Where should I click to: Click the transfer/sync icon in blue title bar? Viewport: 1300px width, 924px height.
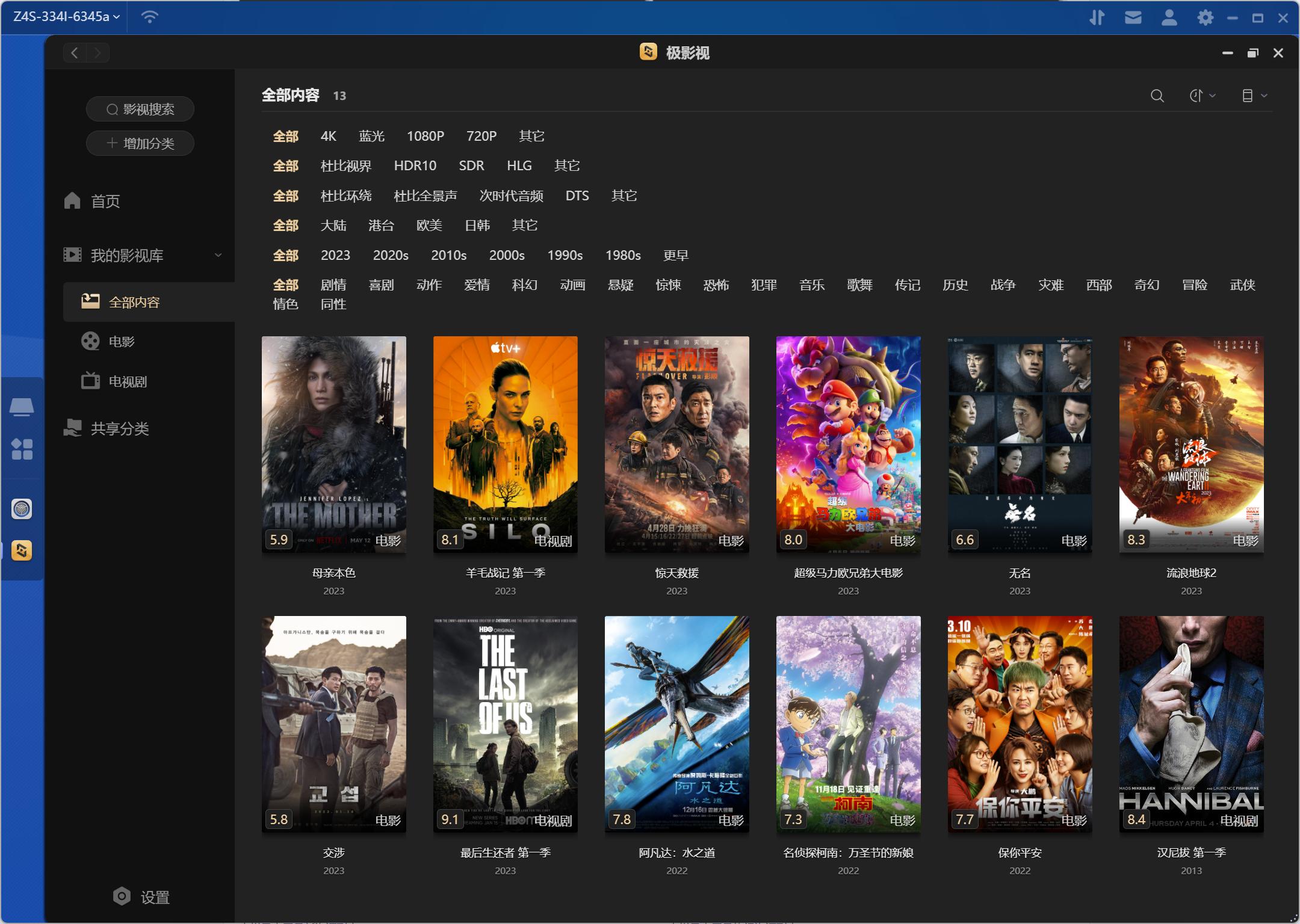point(1097,17)
